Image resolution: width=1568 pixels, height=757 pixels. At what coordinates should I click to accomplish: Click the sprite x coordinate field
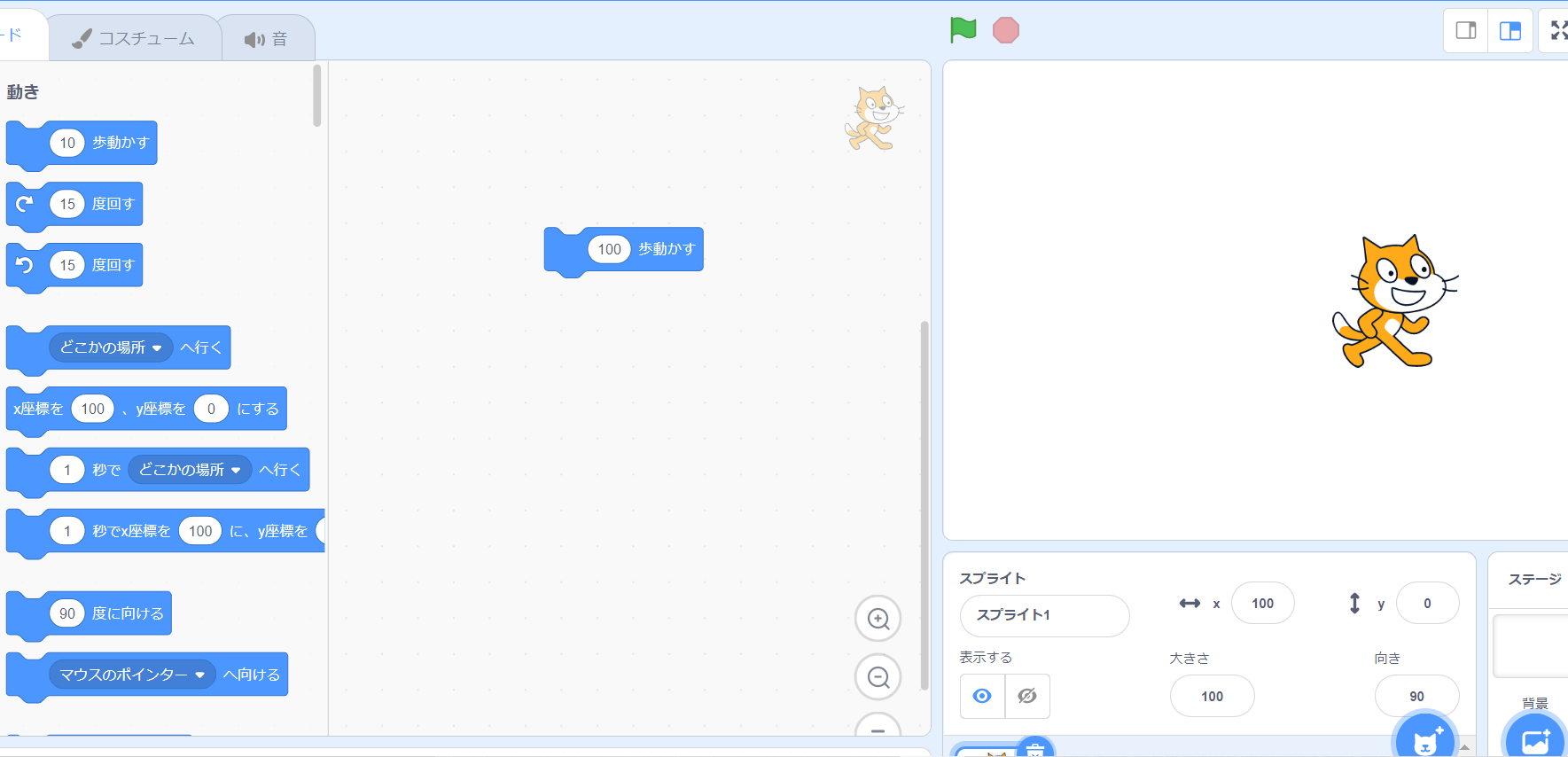[x=1263, y=604]
